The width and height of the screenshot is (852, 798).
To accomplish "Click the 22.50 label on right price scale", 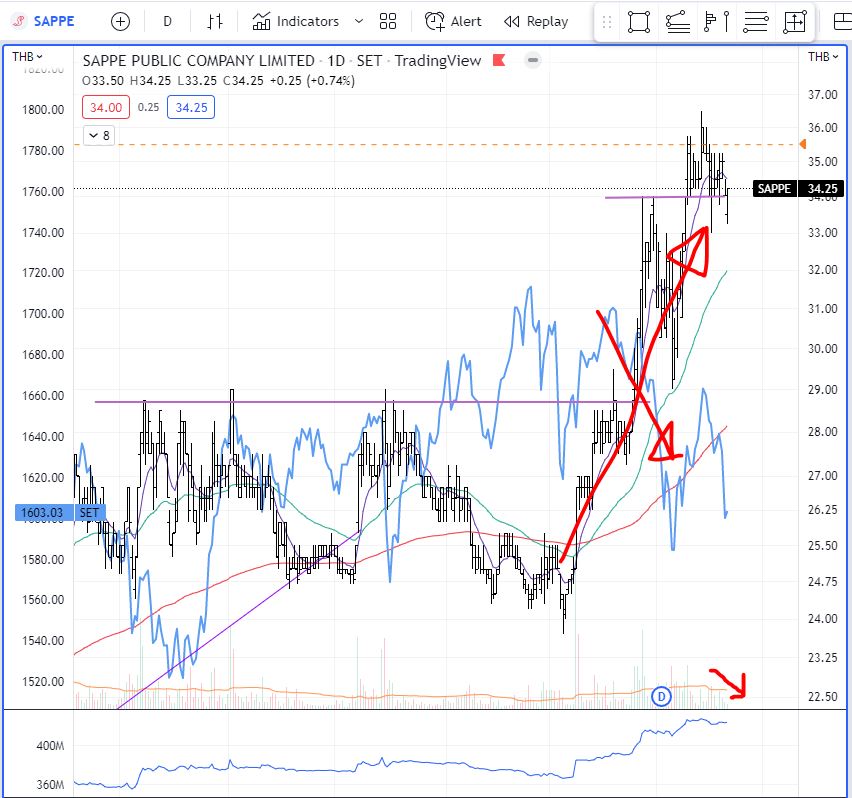I will pos(823,696).
